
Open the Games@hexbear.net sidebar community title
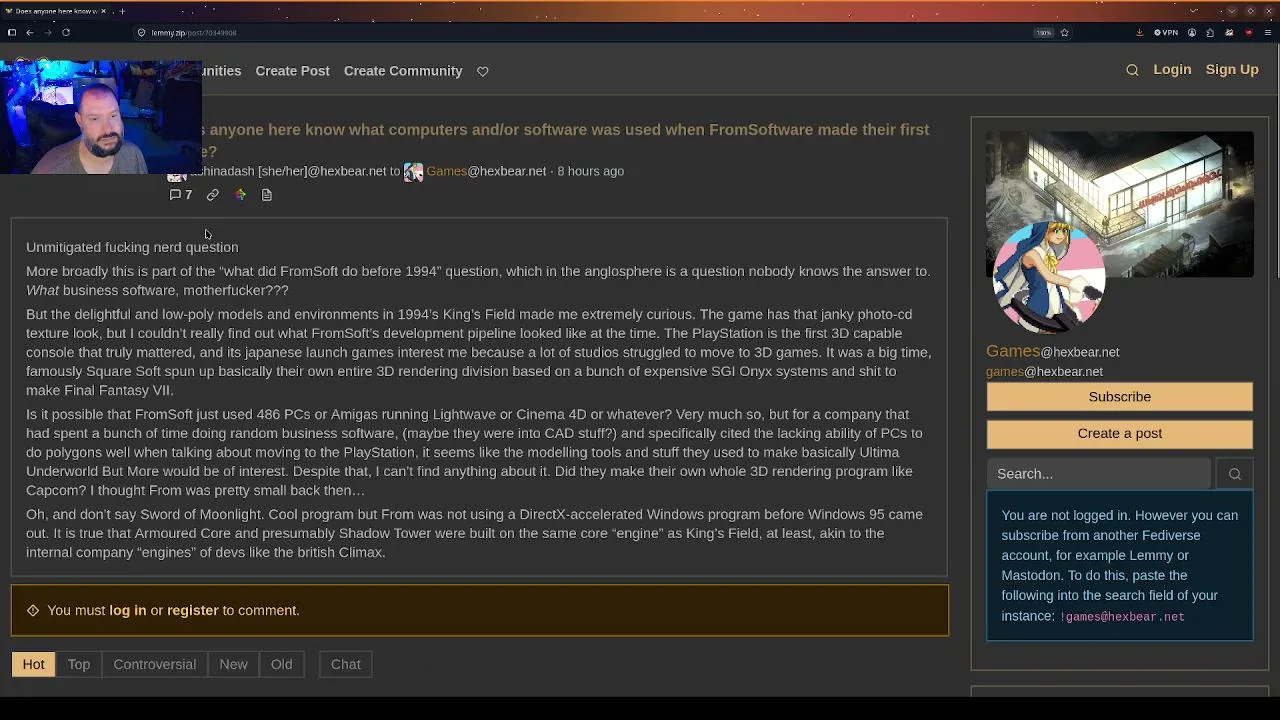tap(1052, 351)
